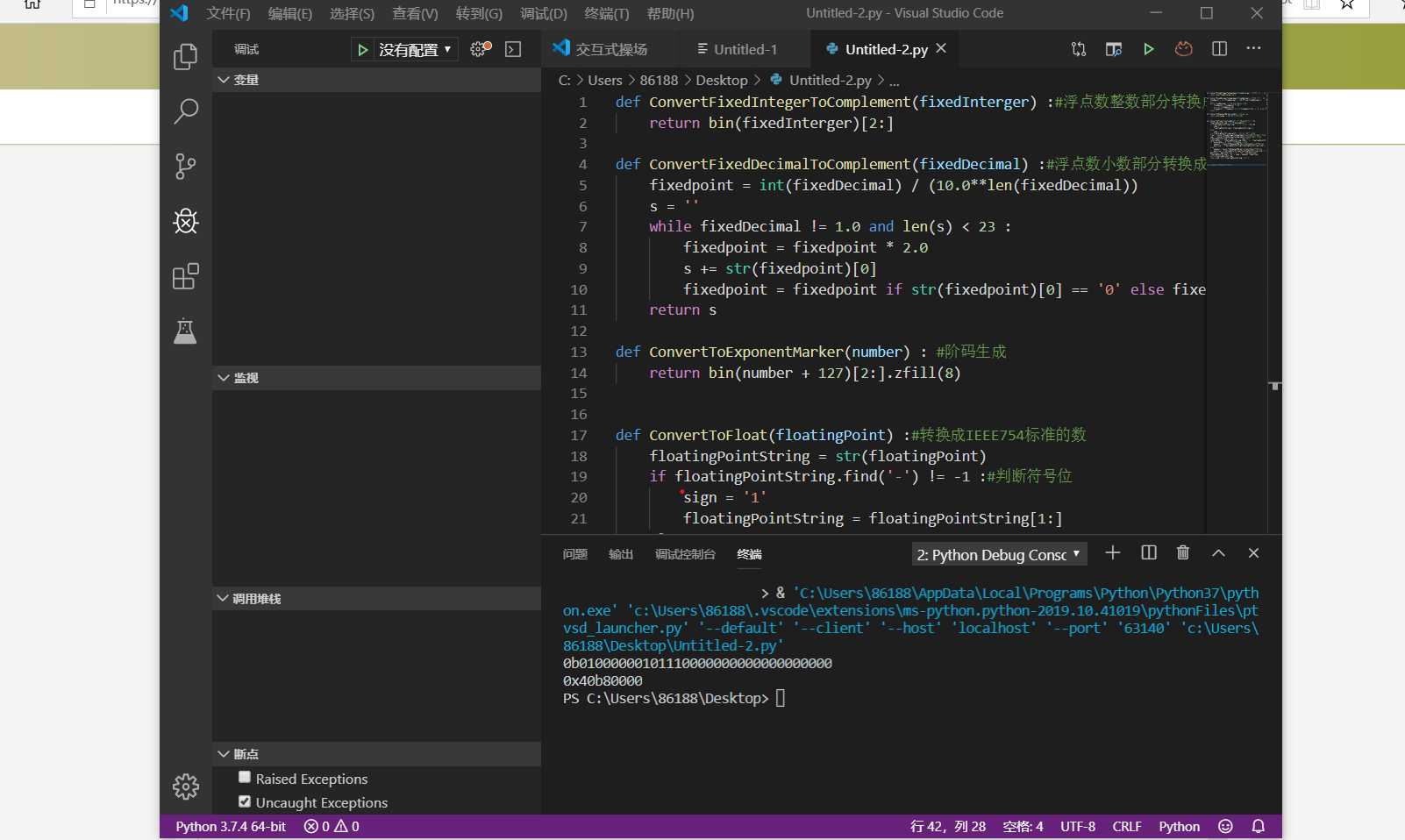
Task: Switch to the 问题 problems panel tab
Action: pos(575,554)
